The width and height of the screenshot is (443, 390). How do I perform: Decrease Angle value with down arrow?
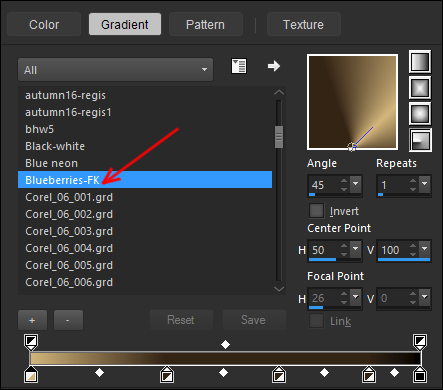tap(344, 189)
